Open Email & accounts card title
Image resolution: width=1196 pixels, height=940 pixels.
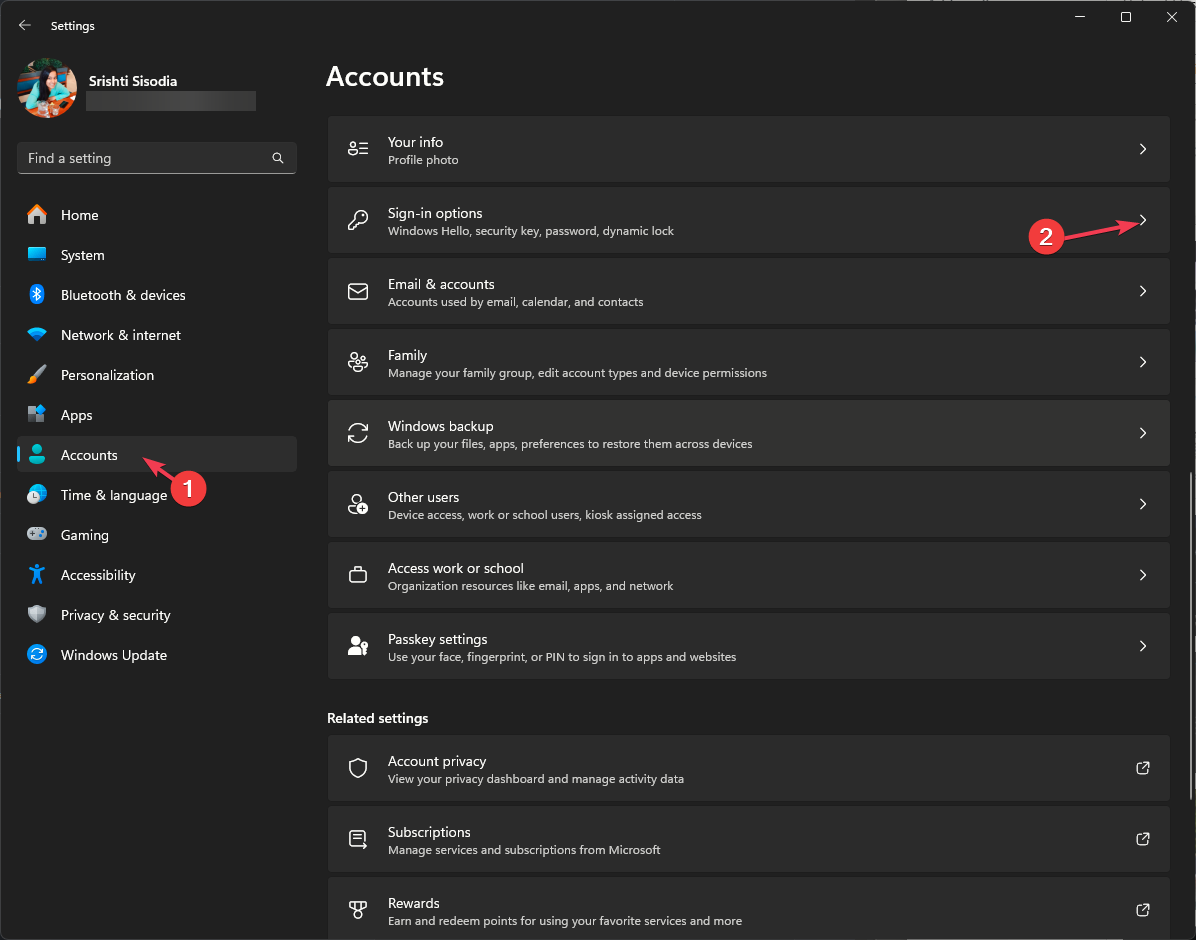click(441, 284)
